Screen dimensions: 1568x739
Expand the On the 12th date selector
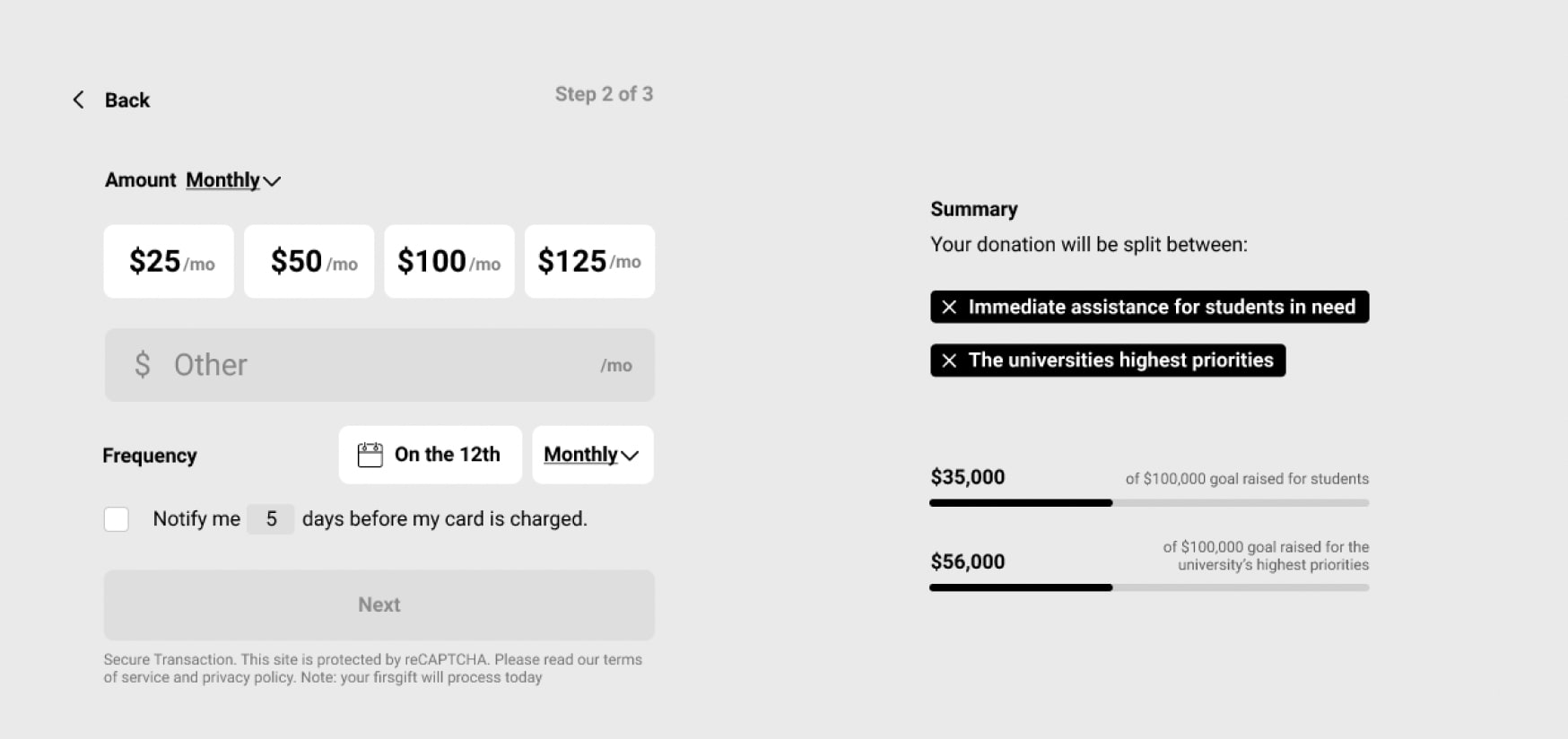(x=430, y=455)
